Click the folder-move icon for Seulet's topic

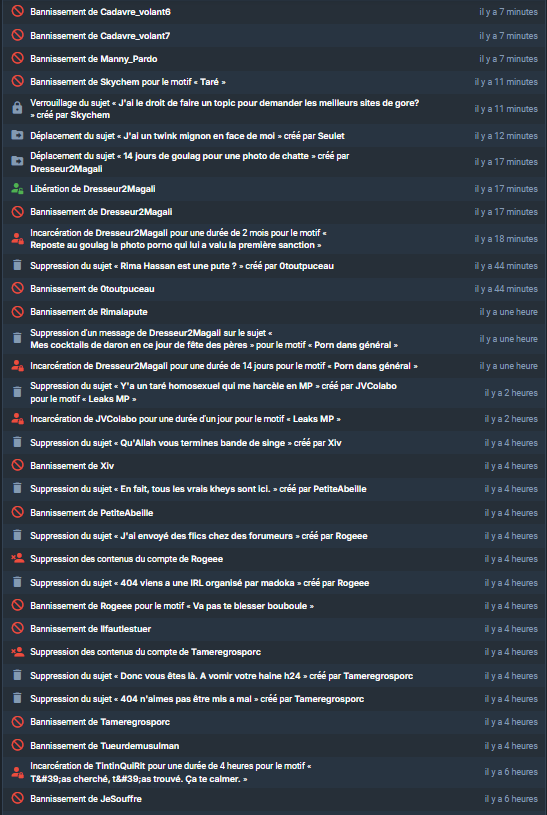pyautogui.click(x=17, y=135)
